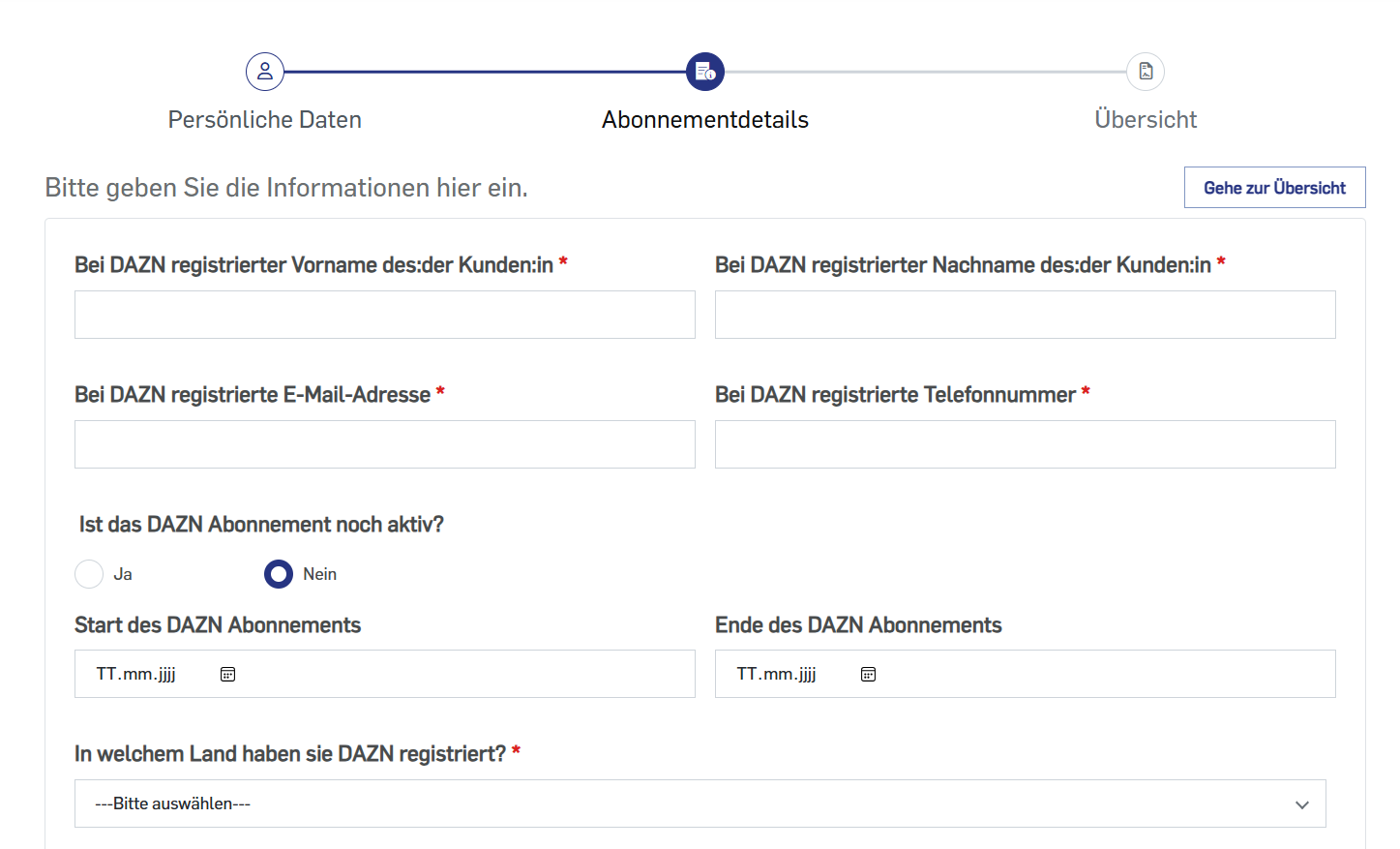Select 'Nein' radio for active subscription
This screenshot has height=849, width=1400.
(279, 574)
